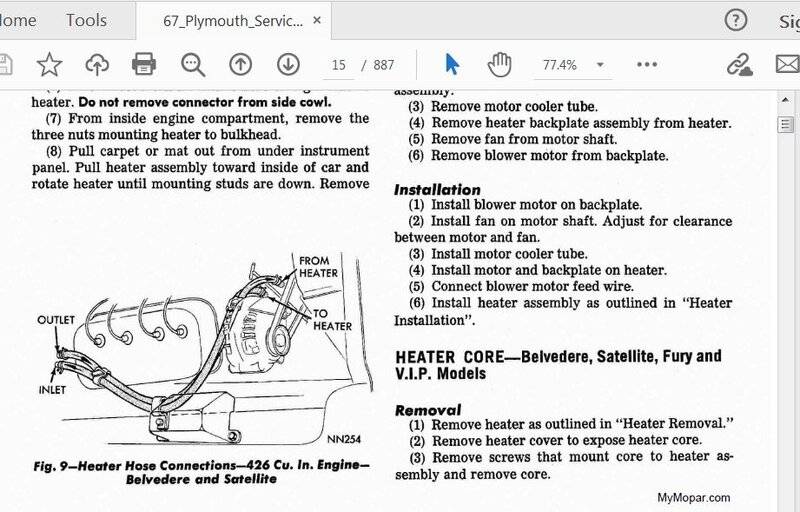Expand the three-dots more tools menu
Viewport: 800px width, 512px height.
pyautogui.click(x=647, y=65)
